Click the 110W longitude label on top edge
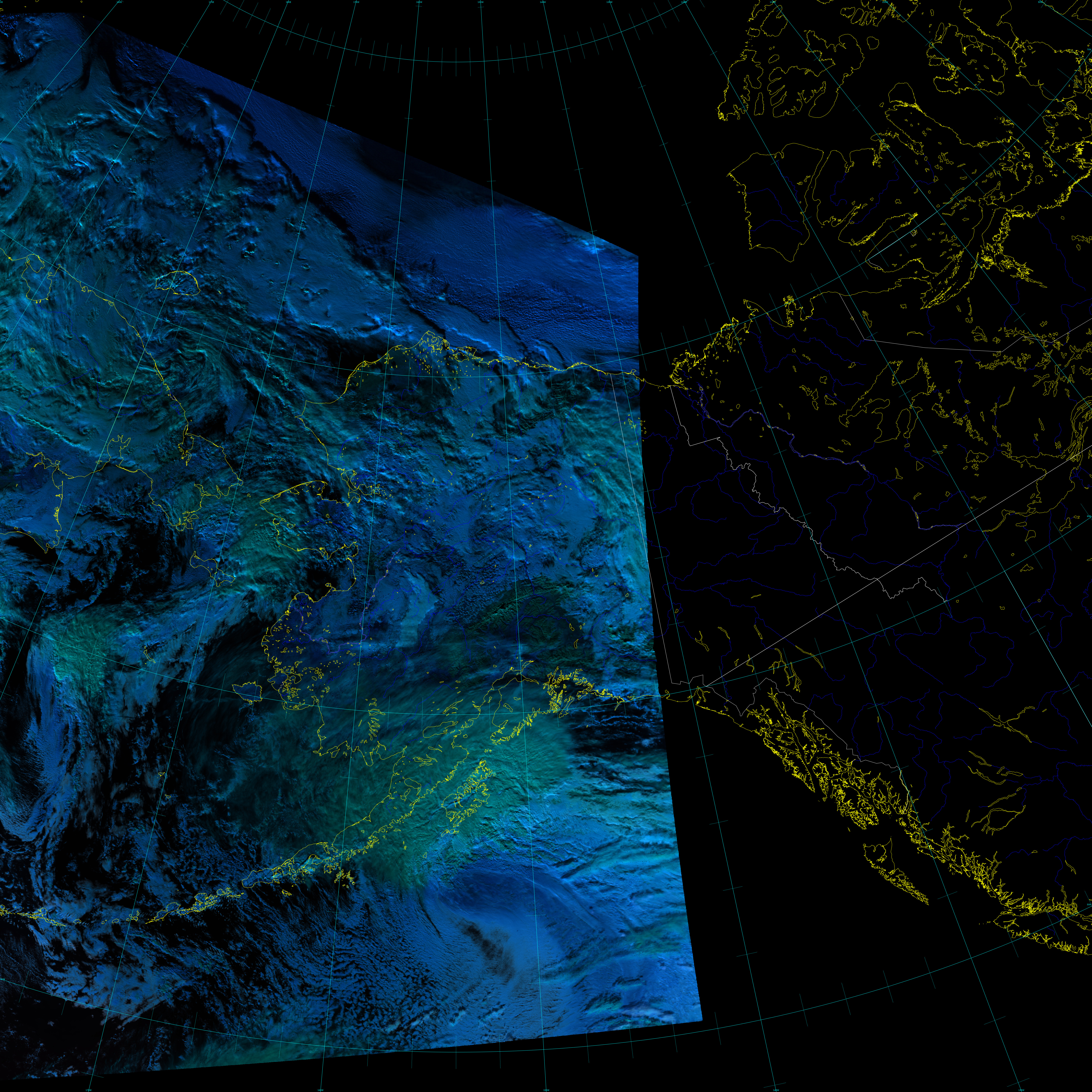1092x1092 pixels. tap(773, 2)
